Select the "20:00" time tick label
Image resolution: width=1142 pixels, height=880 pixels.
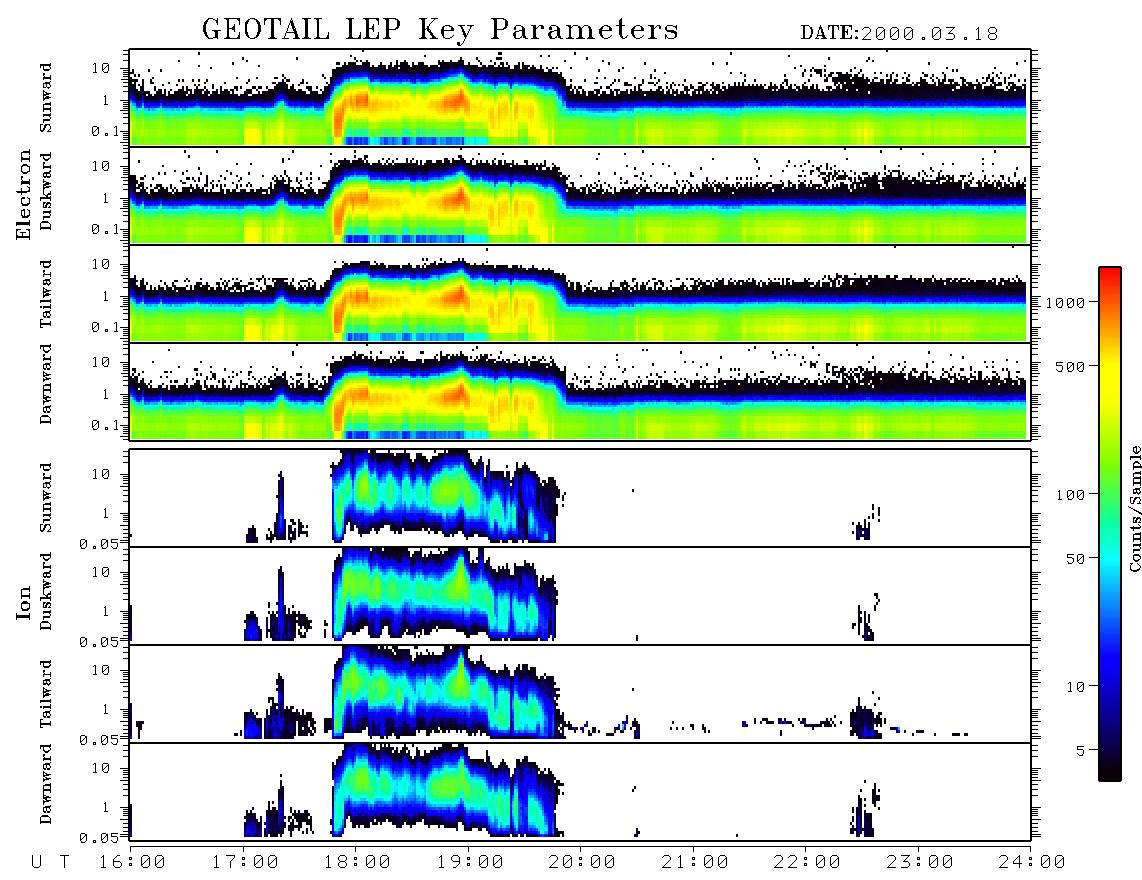pos(583,862)
